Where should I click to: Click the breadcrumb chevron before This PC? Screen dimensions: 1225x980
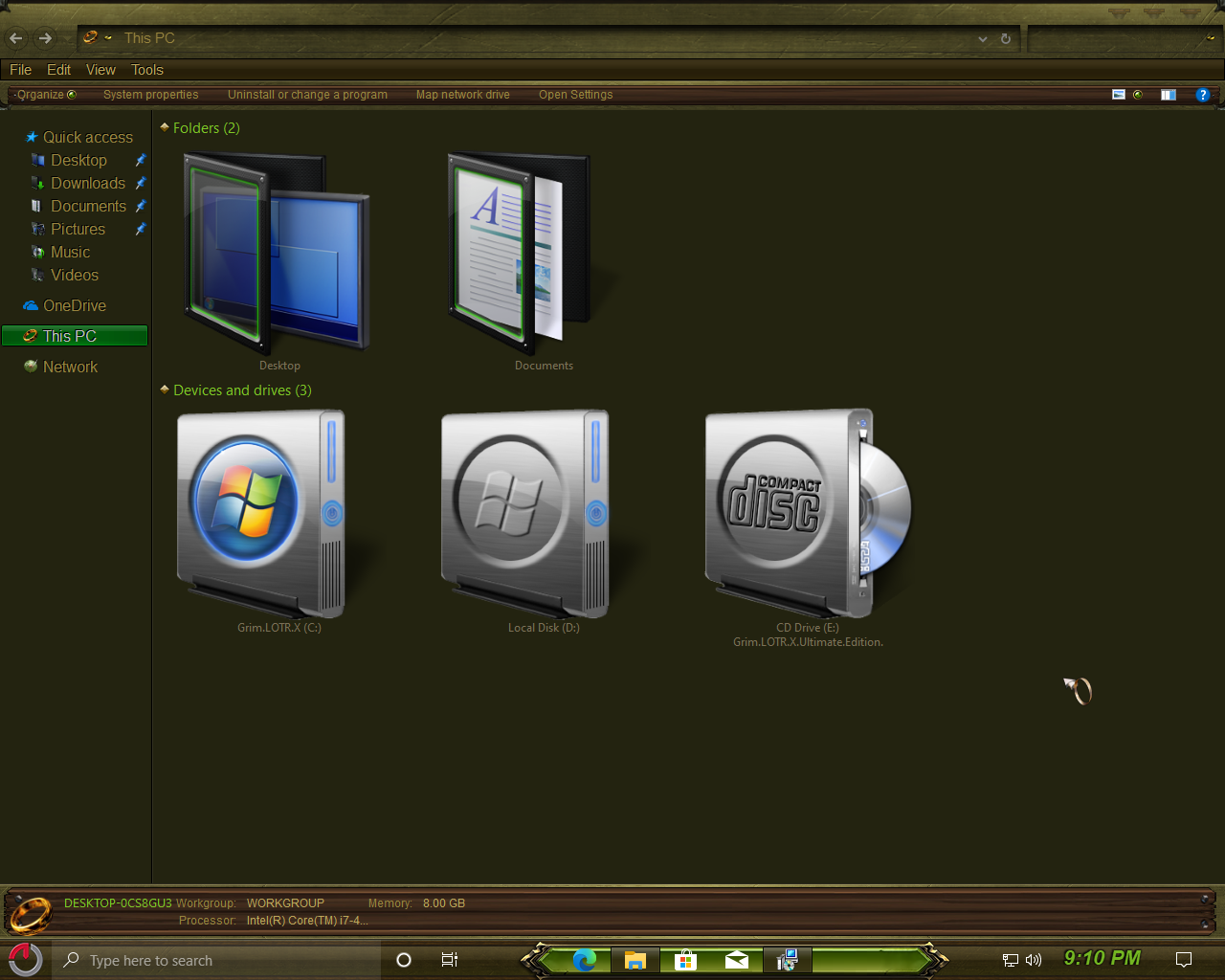(x=108, y=38)
